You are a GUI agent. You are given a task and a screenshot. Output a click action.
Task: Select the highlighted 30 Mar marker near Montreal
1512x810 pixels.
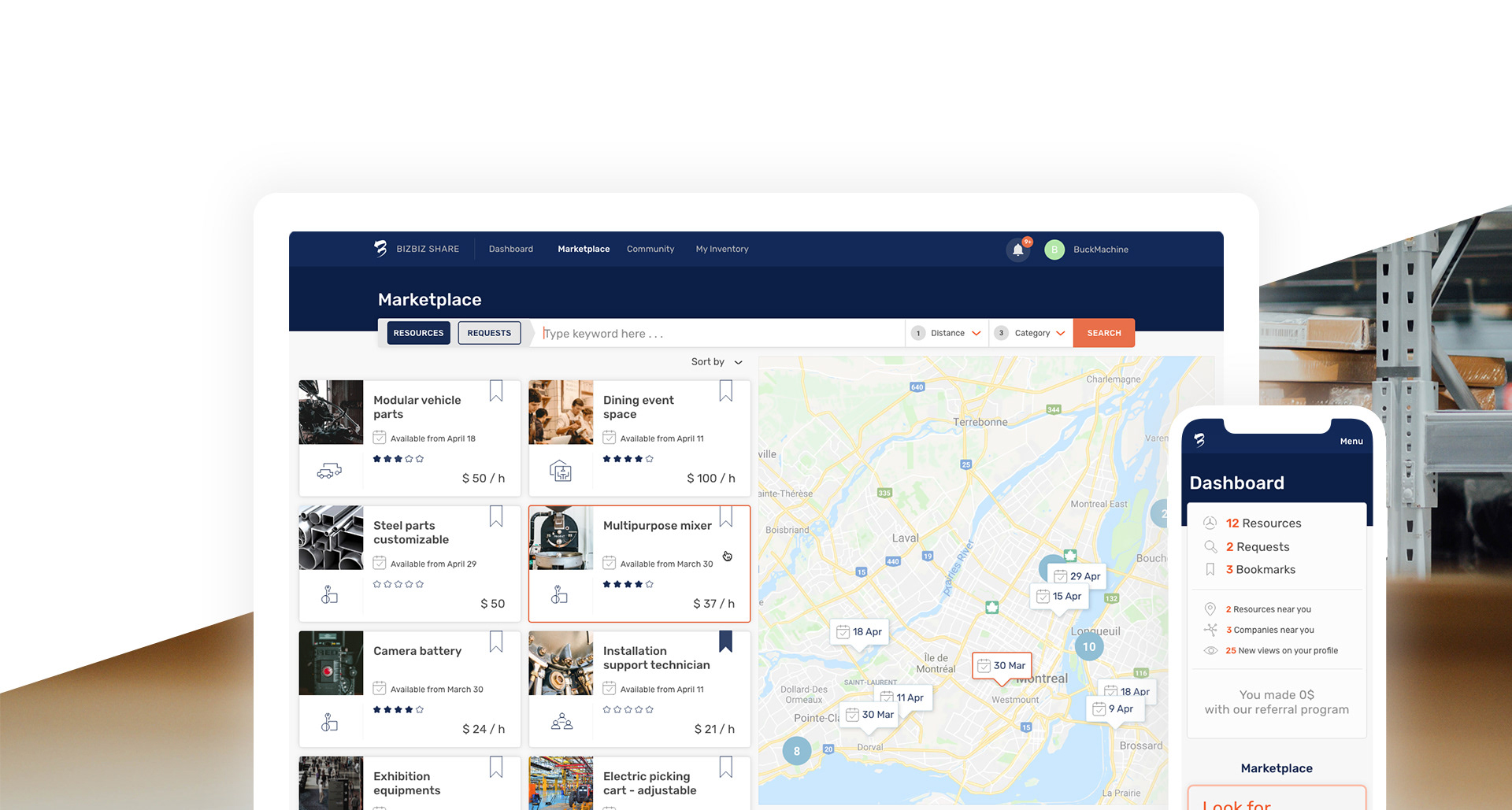1002,666
